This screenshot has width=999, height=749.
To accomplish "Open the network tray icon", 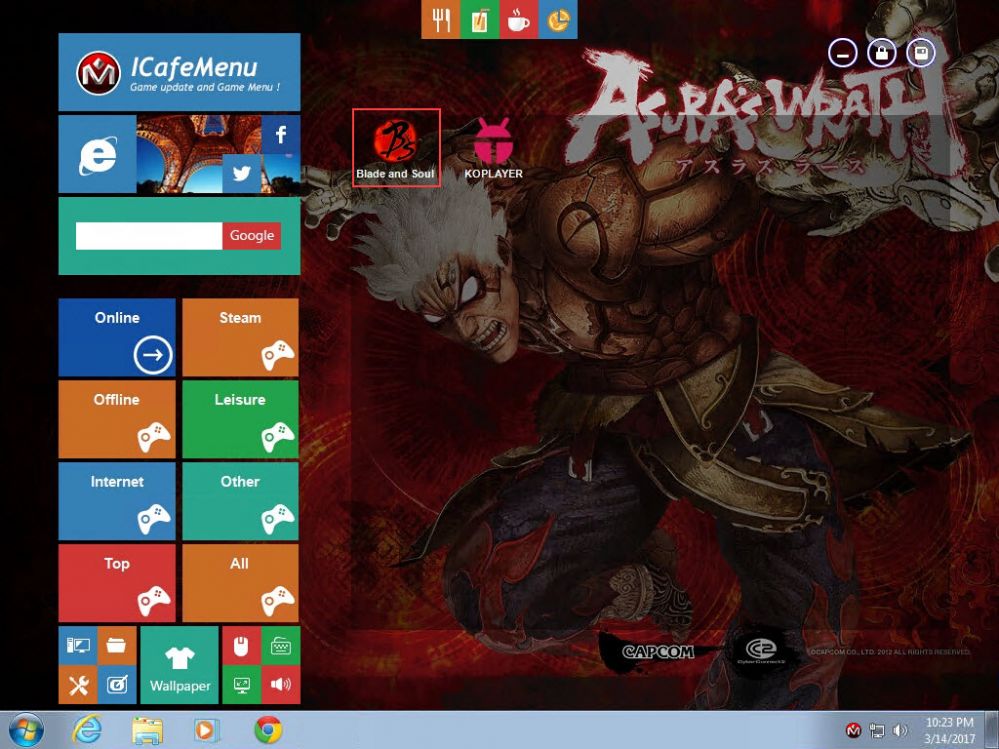I will click(877, 731).
